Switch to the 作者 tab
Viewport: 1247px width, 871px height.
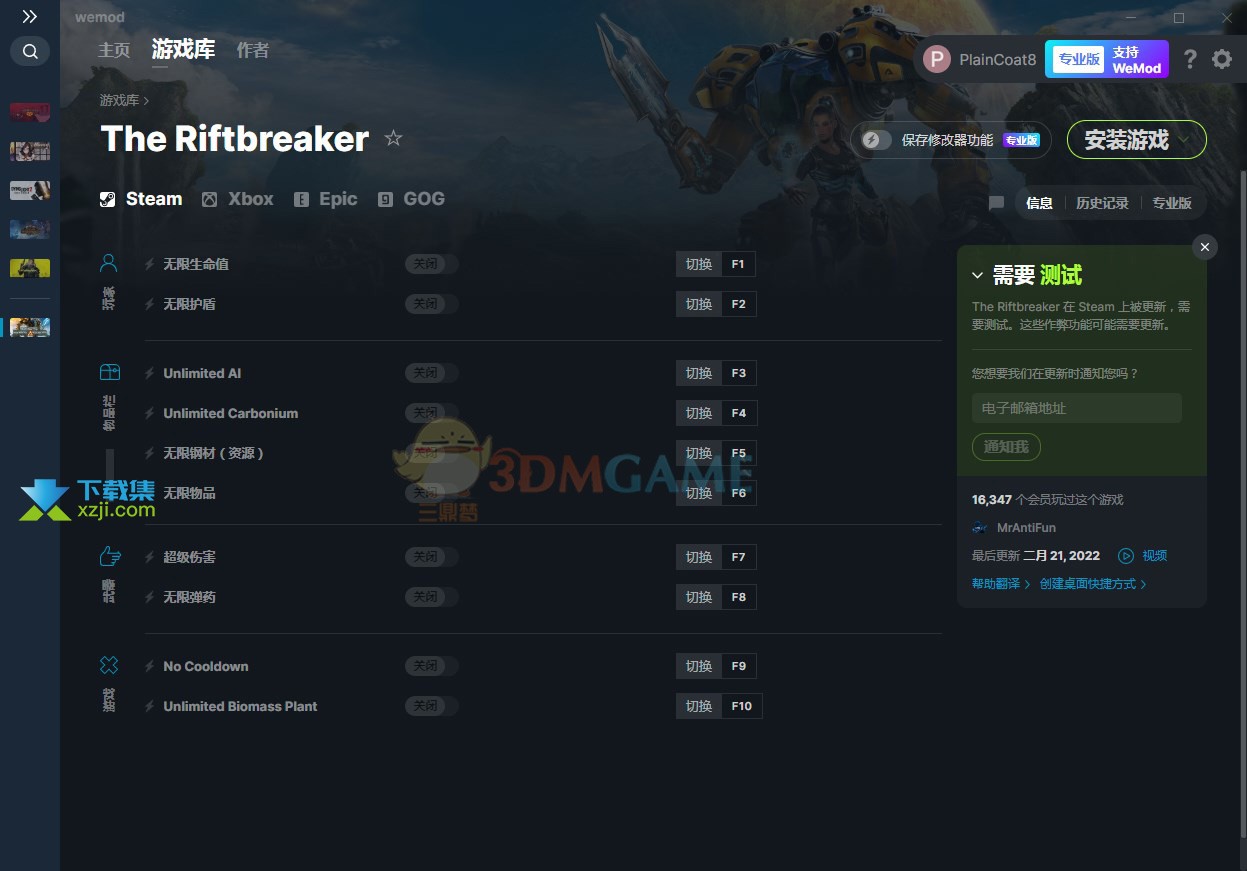253,50
